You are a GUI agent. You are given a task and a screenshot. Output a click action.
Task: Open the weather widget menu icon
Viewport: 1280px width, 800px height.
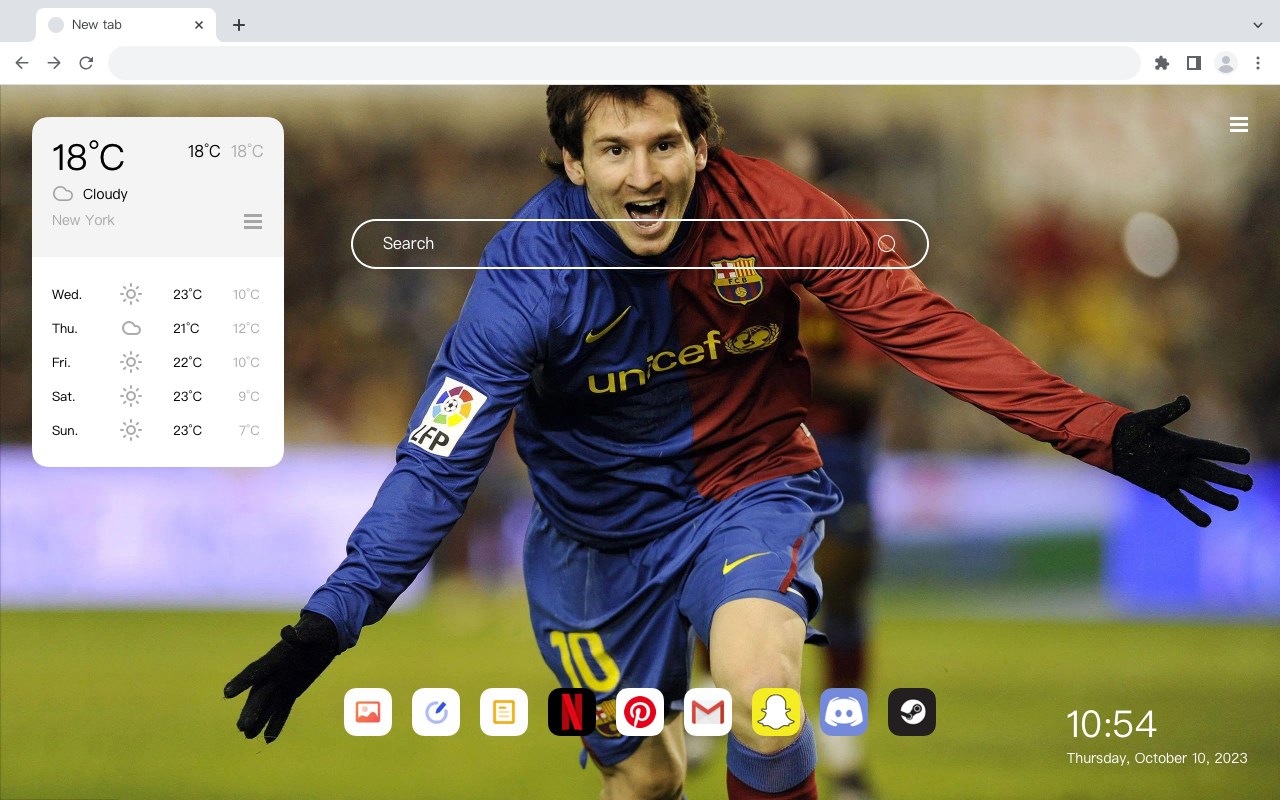point(253,222)
